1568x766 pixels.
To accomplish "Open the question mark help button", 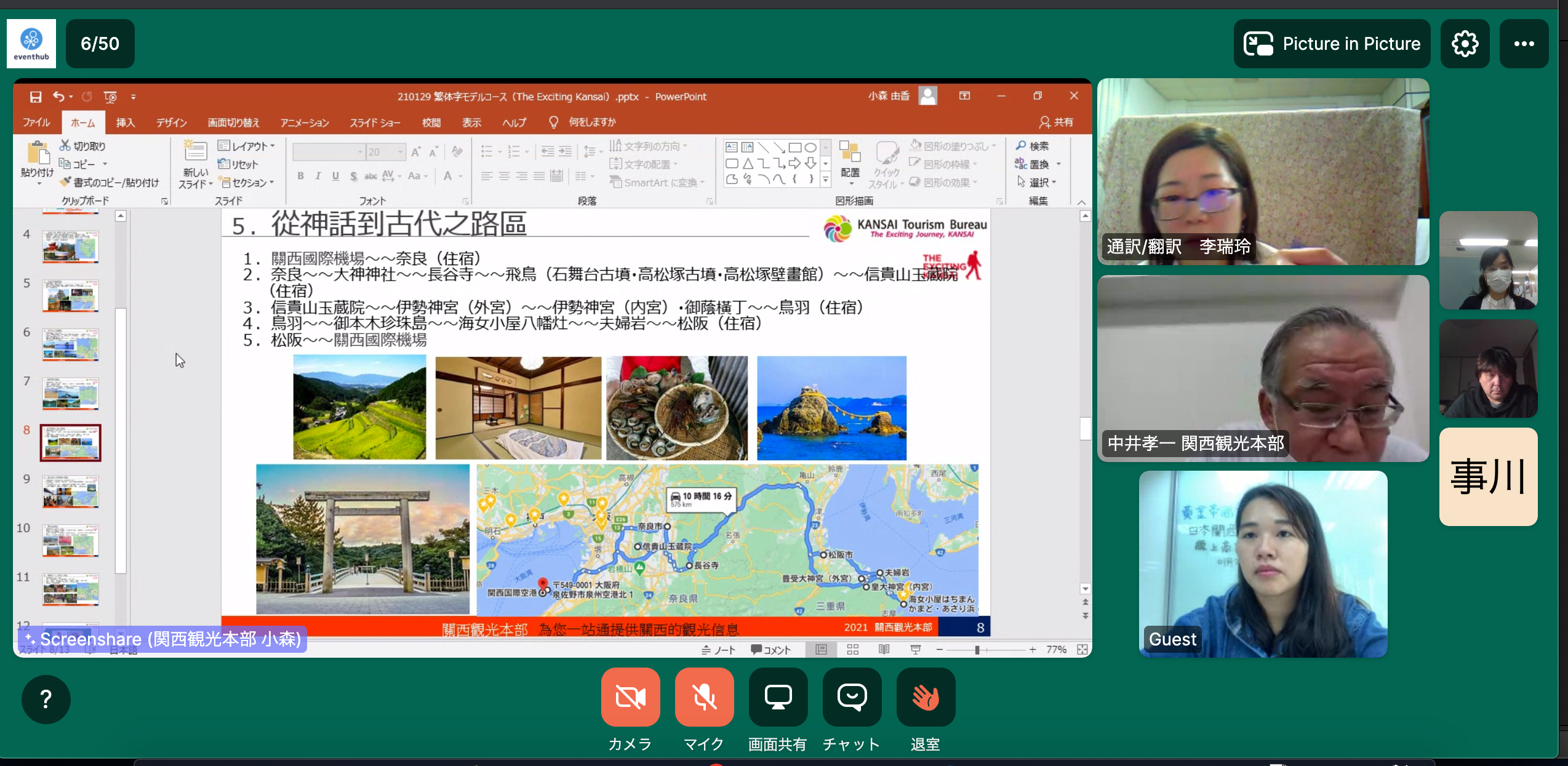I will coord(46,699).
